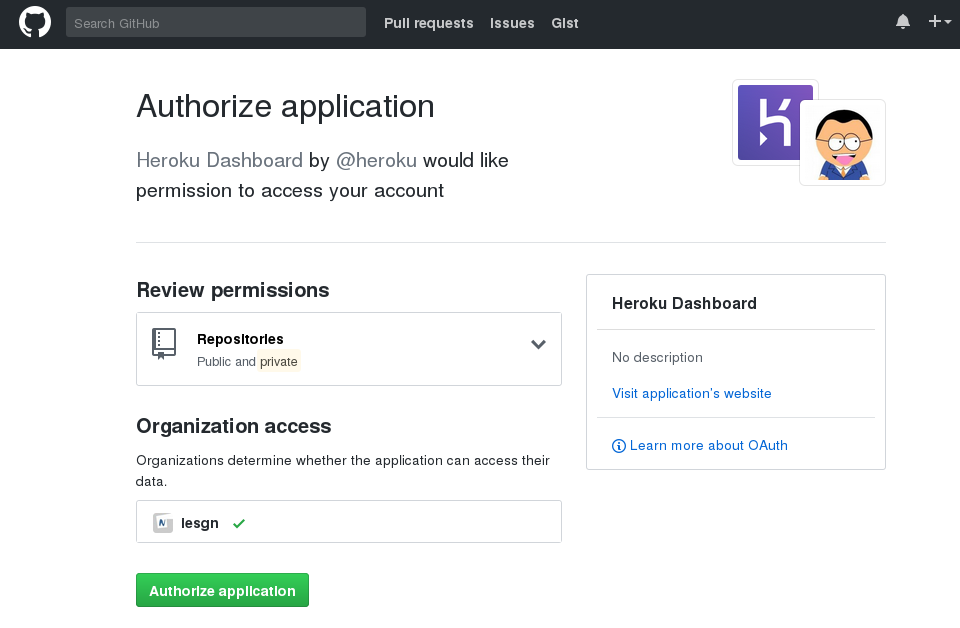Click the Heroku purple logo image

[774, 122]
